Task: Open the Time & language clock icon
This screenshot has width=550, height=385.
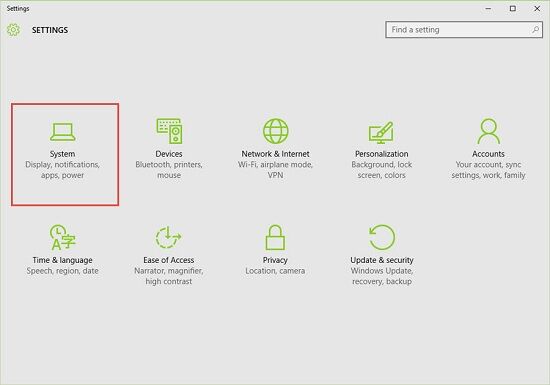Action: pyautogui.click(x=62, y=237)
